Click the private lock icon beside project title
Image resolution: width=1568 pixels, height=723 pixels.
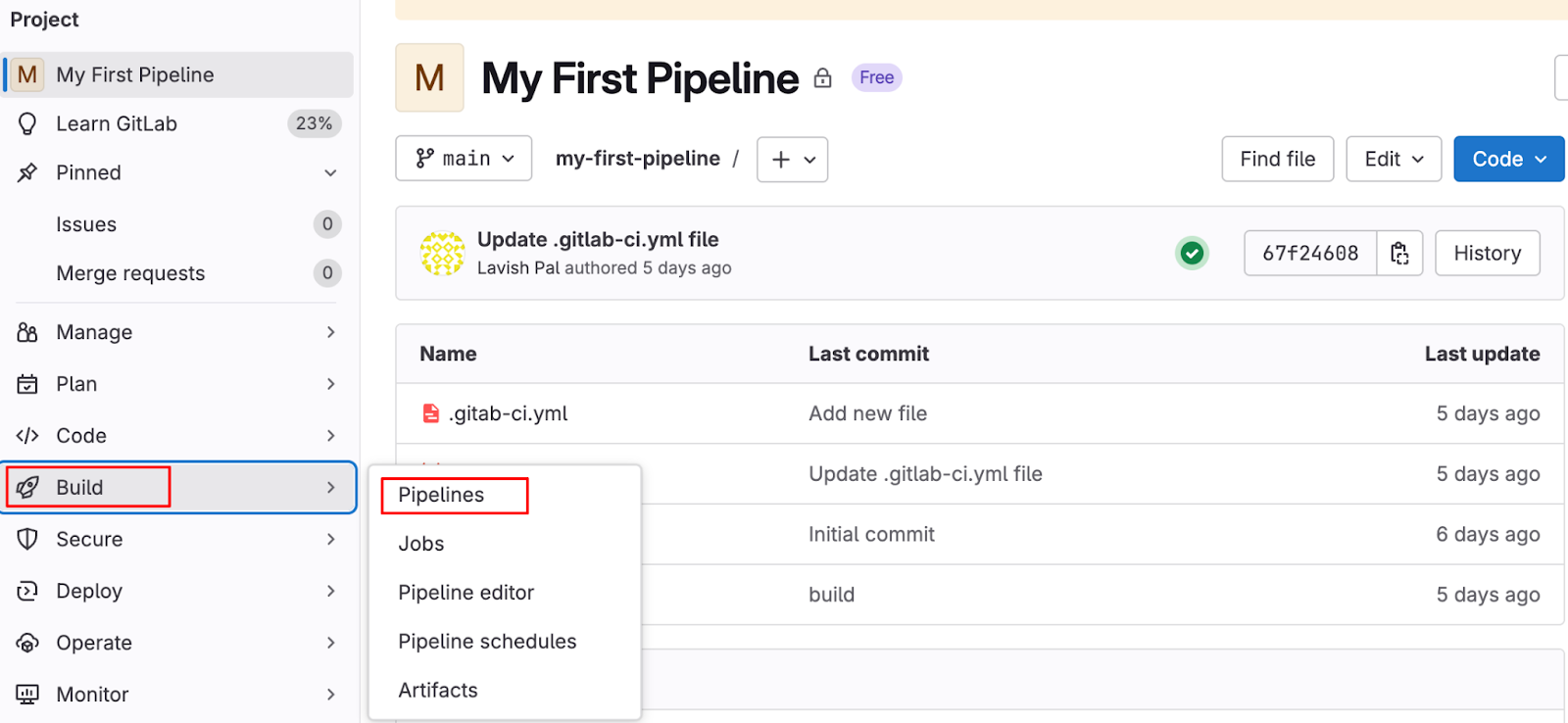coord(823,77)
